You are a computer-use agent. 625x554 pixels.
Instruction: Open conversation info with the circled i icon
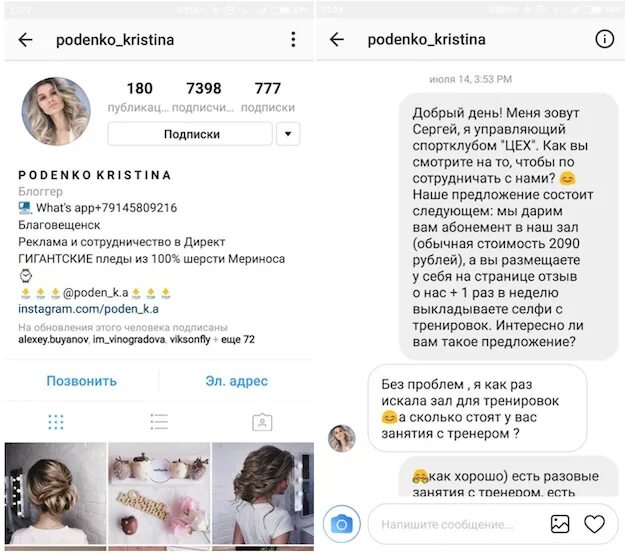point(604,39)
